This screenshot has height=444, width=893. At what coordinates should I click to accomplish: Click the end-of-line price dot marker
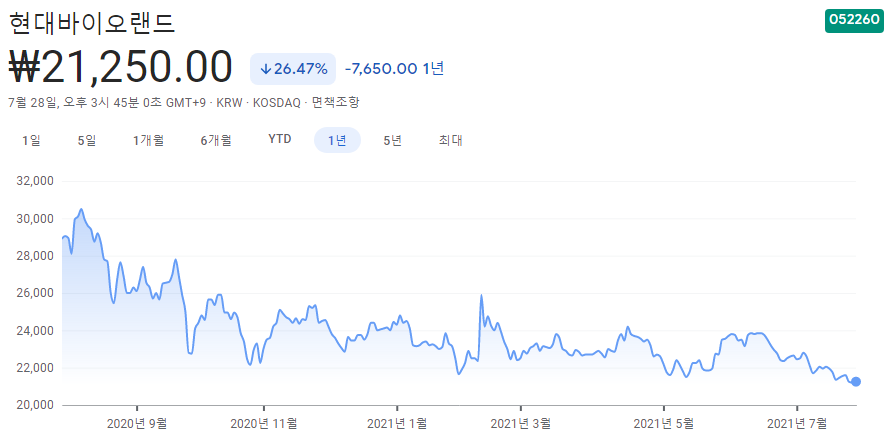[855, 381]
